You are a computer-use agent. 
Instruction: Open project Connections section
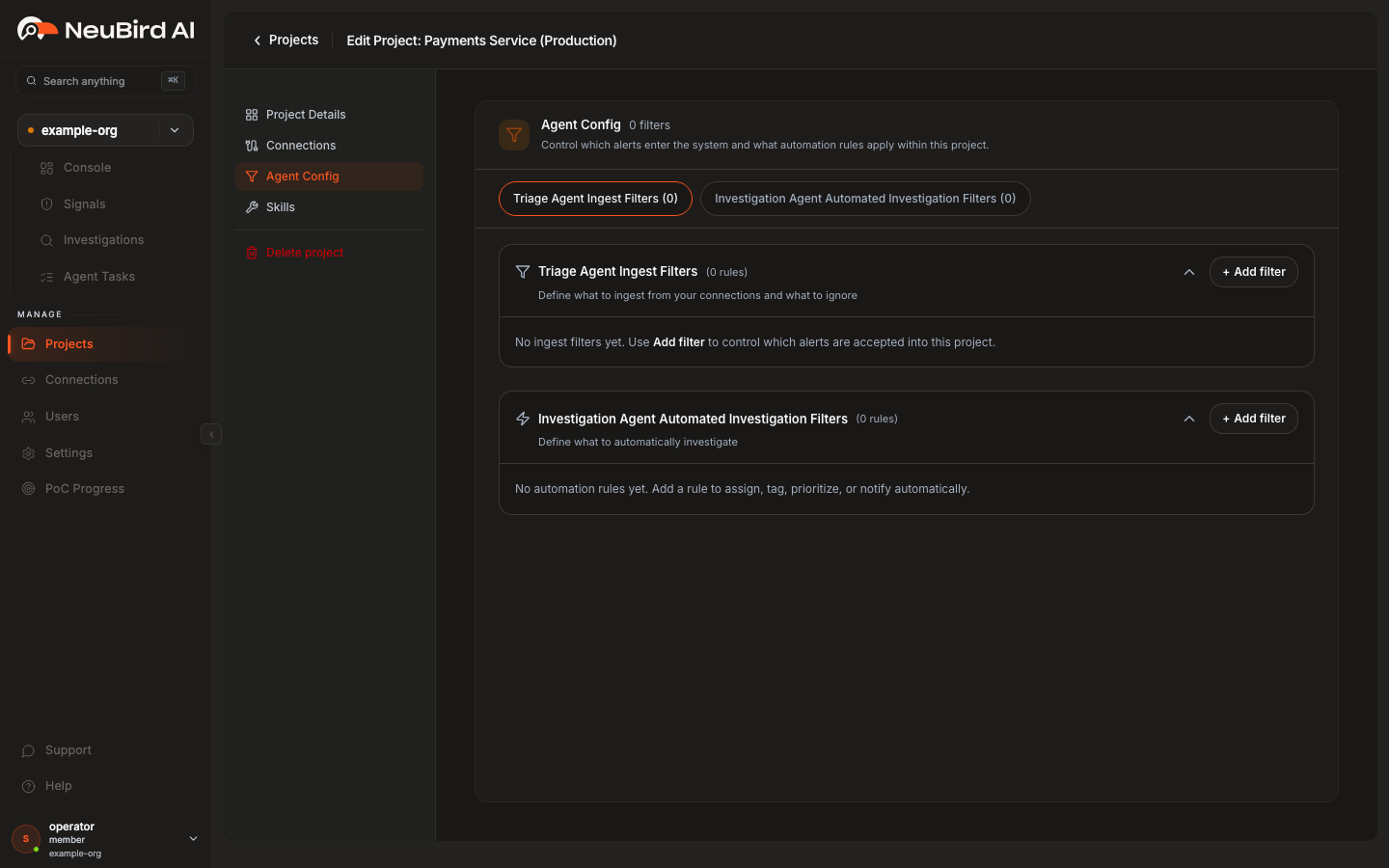click(329, 146)
